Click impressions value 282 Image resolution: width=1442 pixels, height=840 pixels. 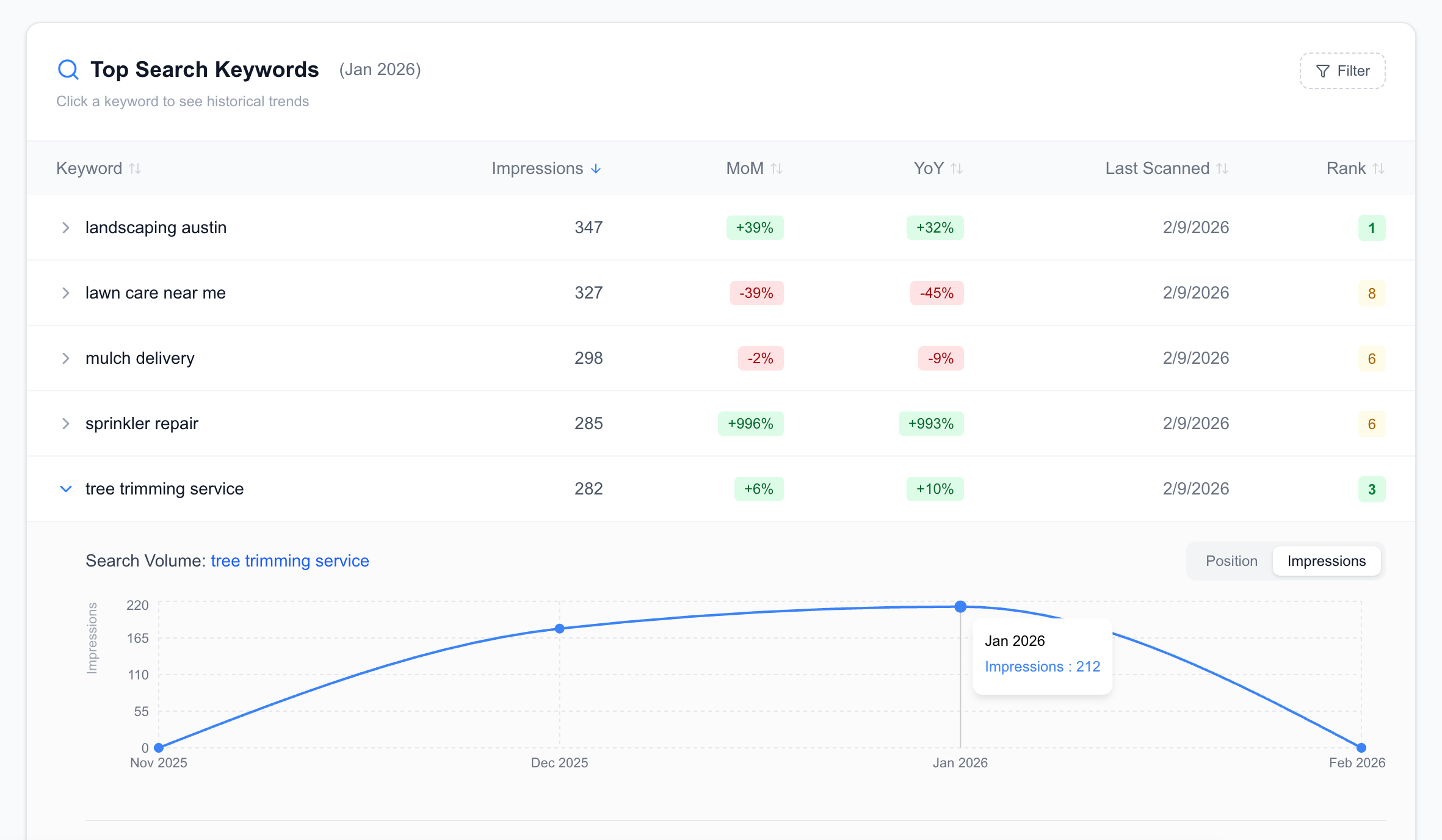pyautogui.click(x=589, y=489)
